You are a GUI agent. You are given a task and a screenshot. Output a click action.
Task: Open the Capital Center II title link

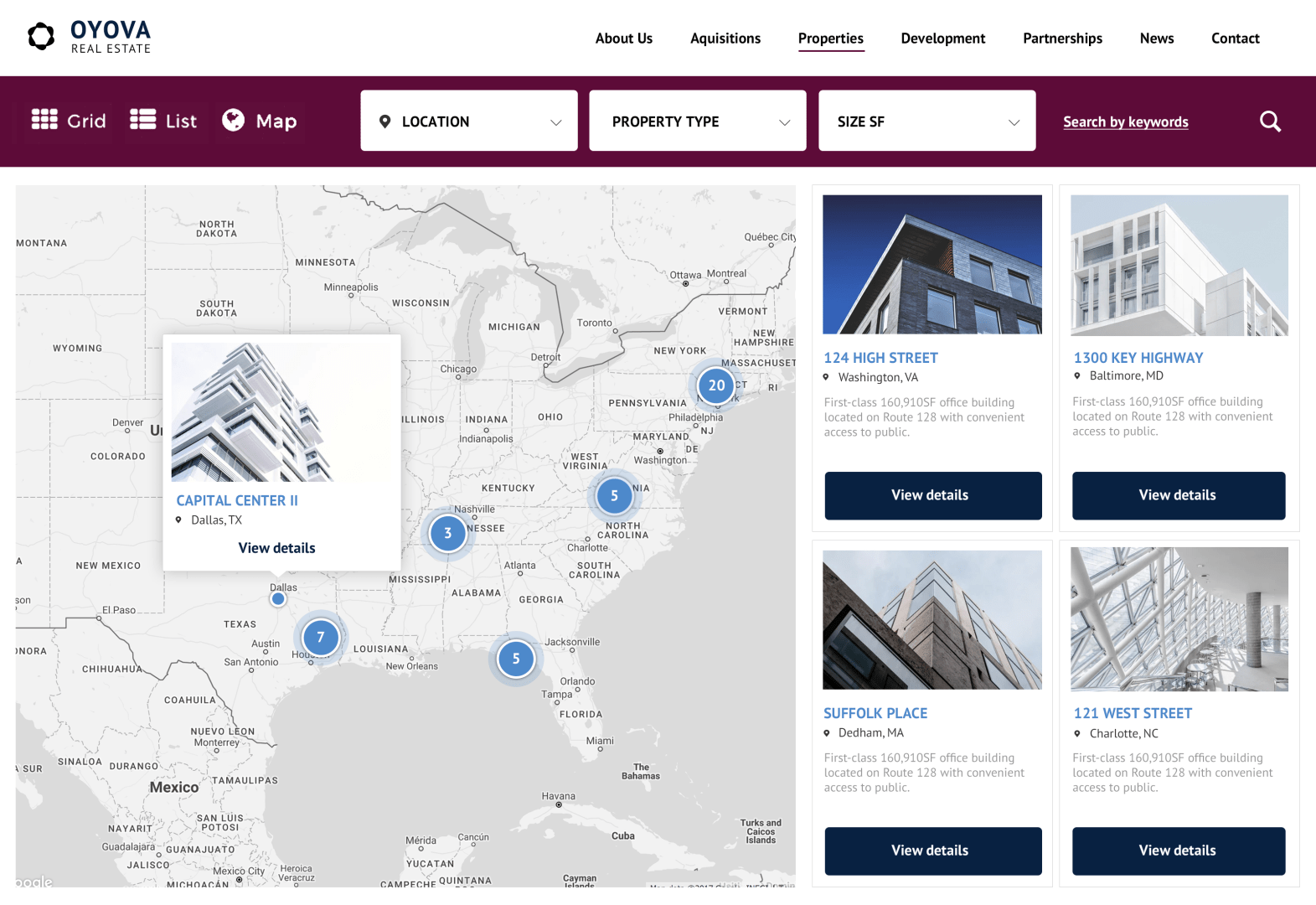(237, 500)
